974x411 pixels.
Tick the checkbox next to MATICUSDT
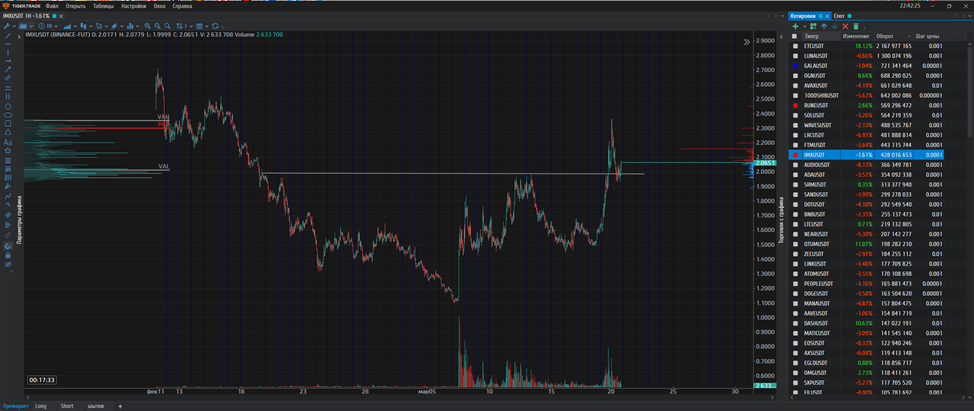(x=794, y=333)
